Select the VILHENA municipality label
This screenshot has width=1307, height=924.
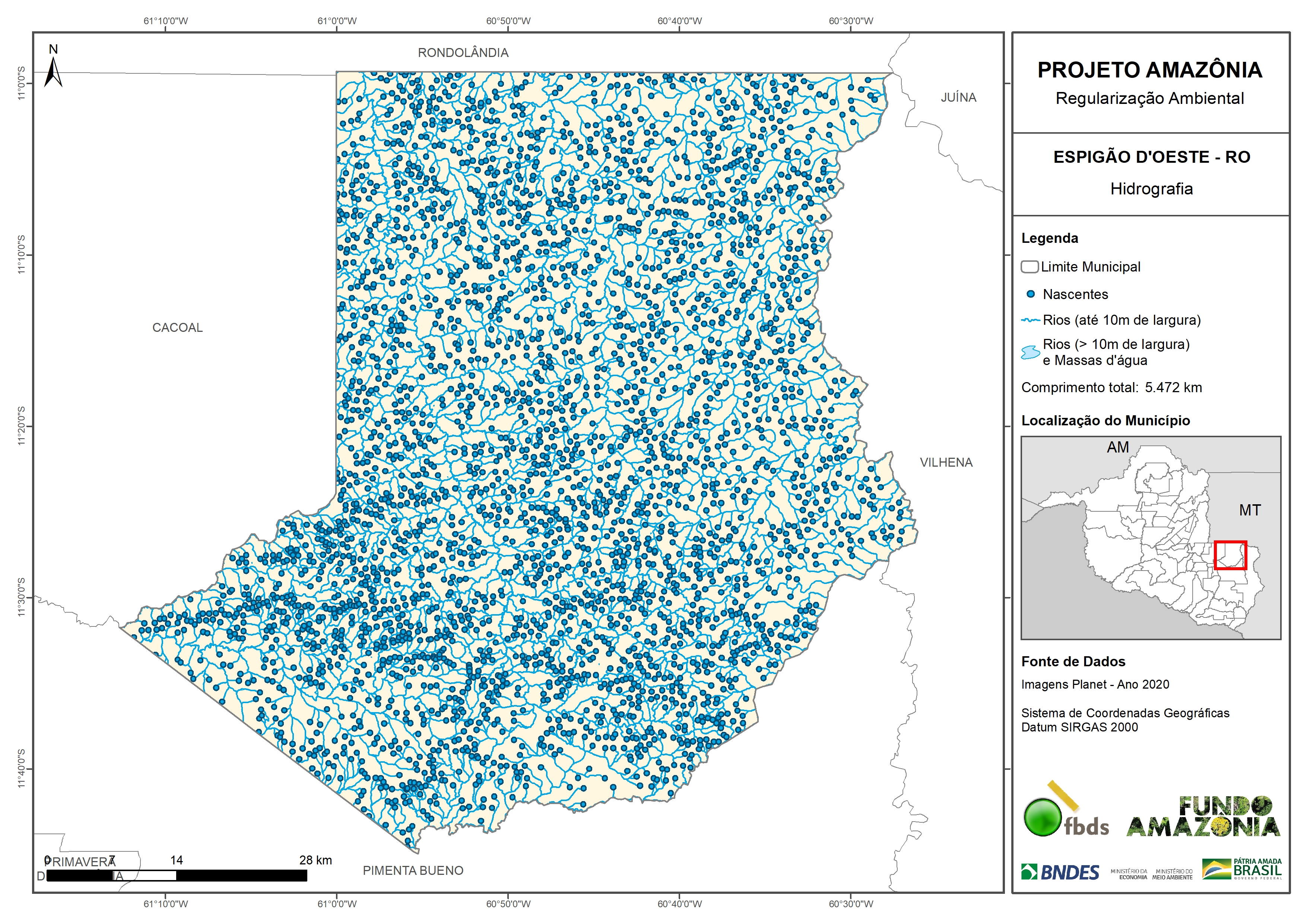946,463
